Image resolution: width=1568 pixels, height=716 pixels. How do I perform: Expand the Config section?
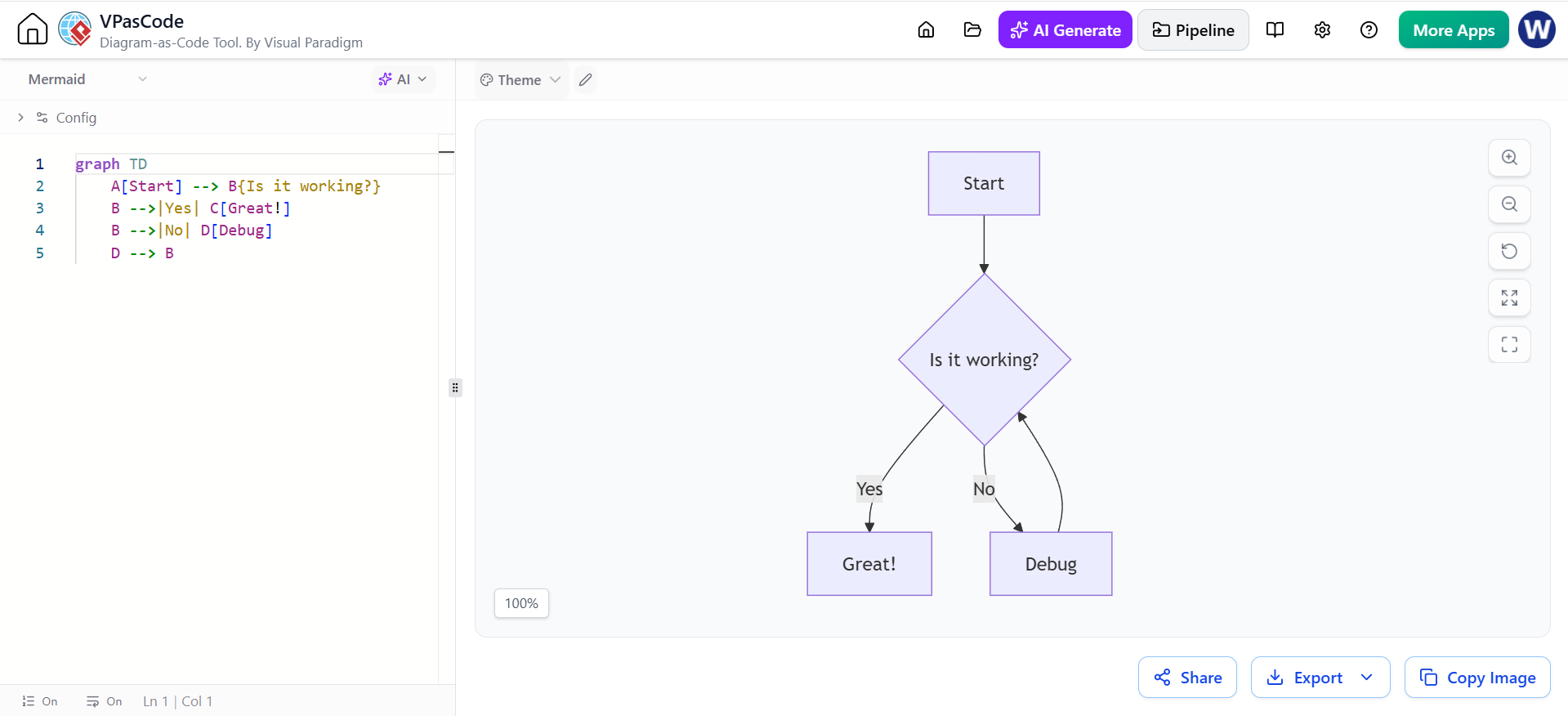point(56,118)
